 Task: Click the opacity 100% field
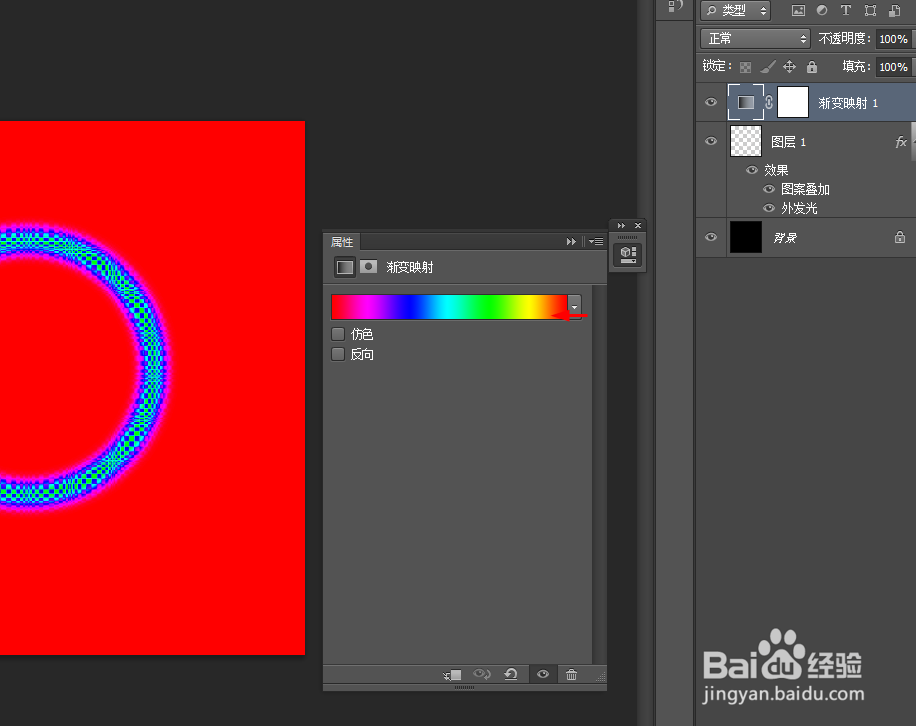(x=893, y=39)
